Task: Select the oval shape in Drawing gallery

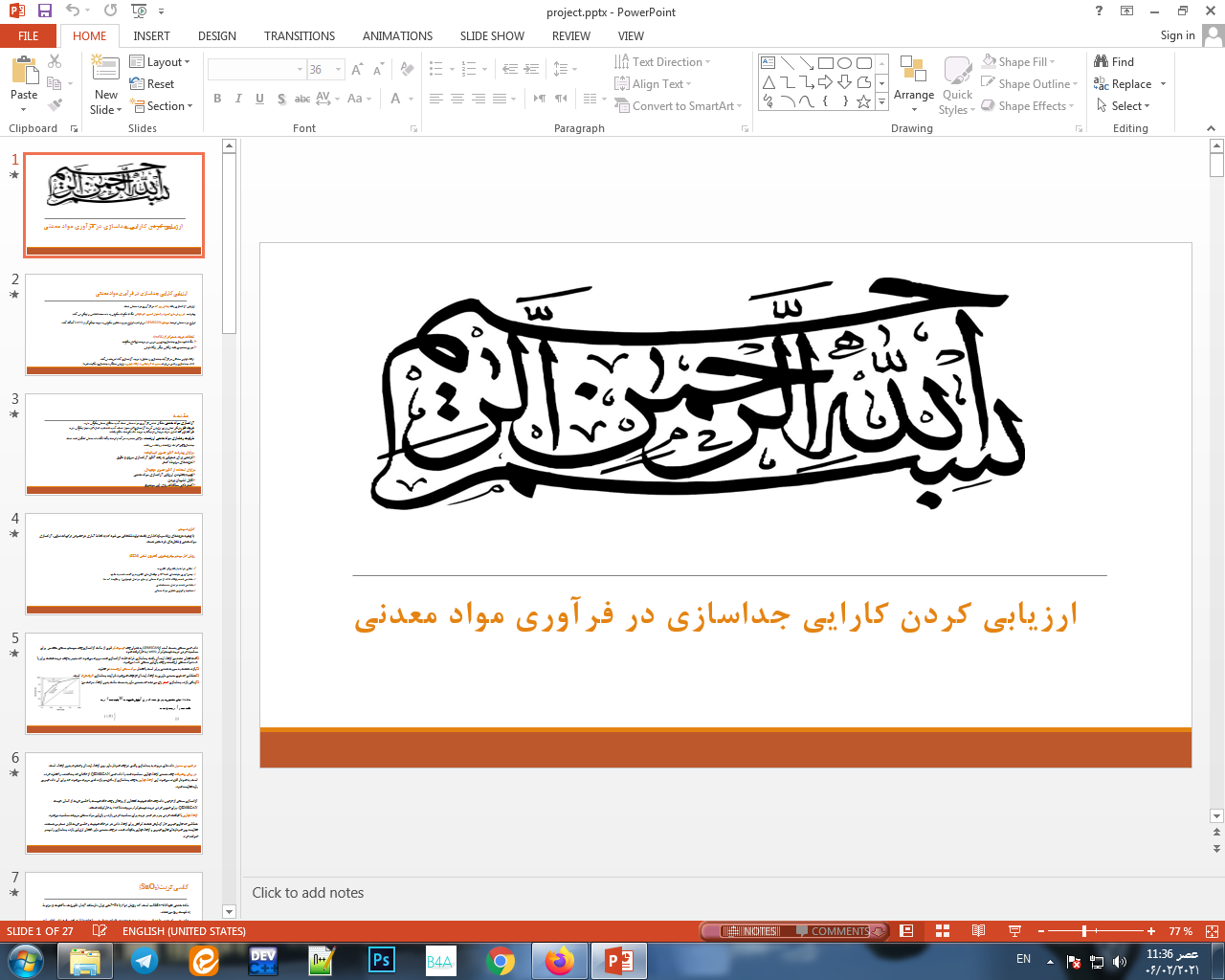Action: click(844, 63)
